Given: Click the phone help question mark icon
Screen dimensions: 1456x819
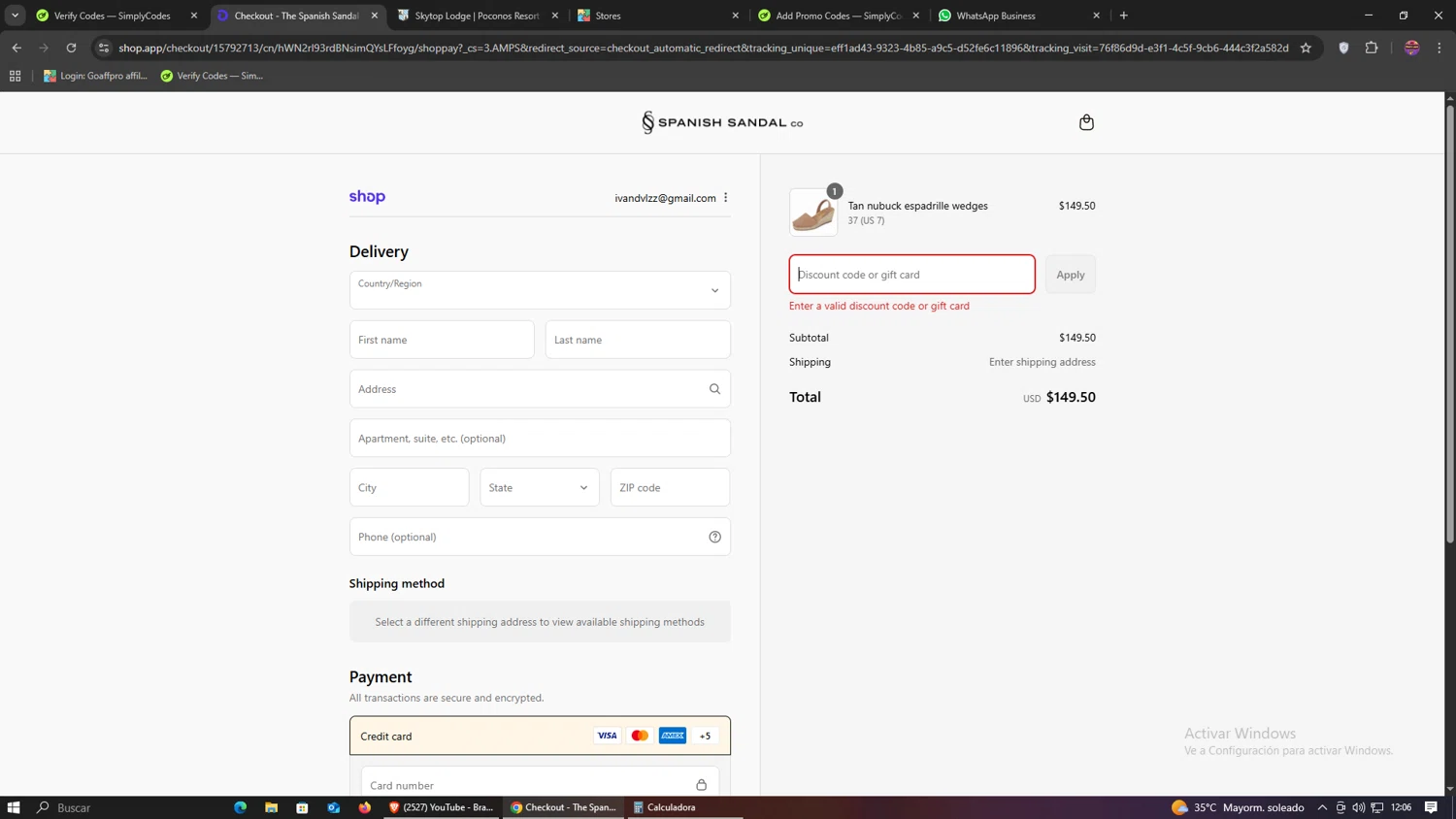Looking at the screenshot, I should coord(714,537).
